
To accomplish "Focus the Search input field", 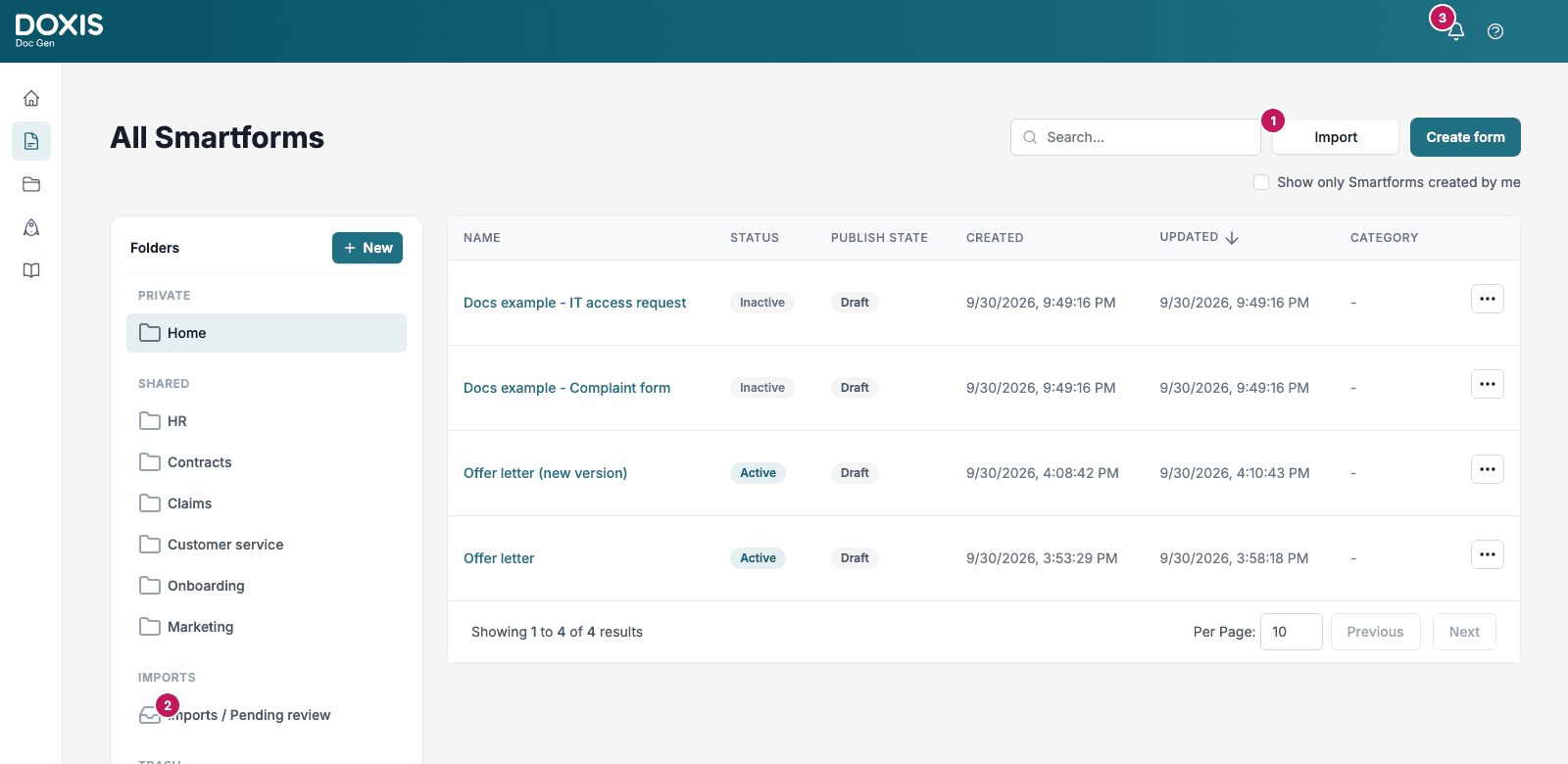I will pyautogui.click(x=1136, y=137).
